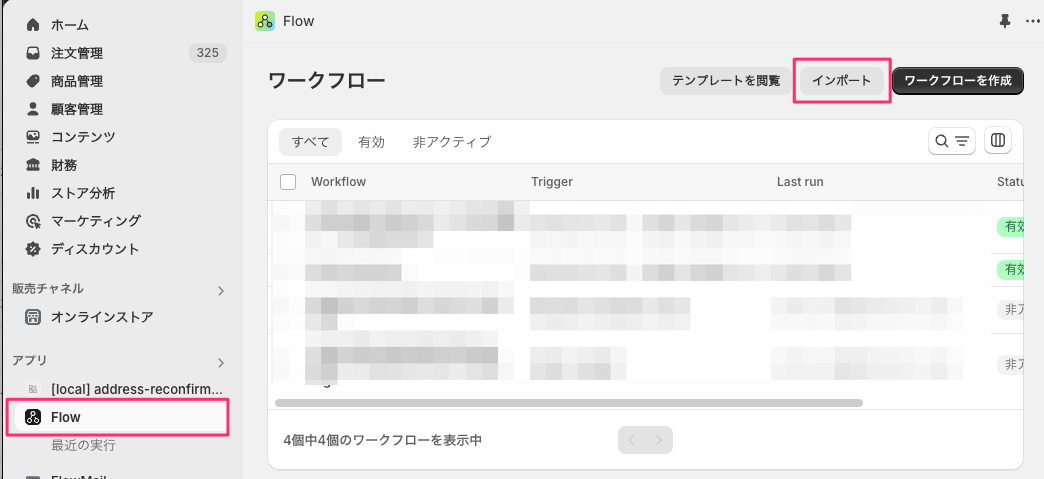Click the Finance bank icon (財務)
This screenshot has height=479, width=1044.
point(33,165)
